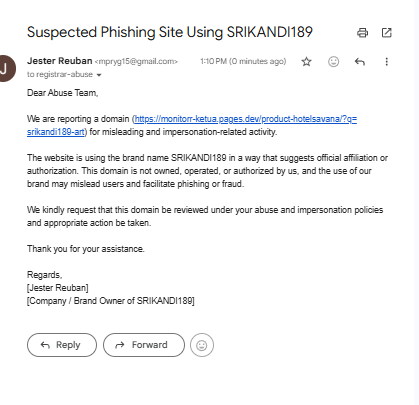Click the sender name Jester Reuban
The image size is (419, 405).
pos(60,61)
